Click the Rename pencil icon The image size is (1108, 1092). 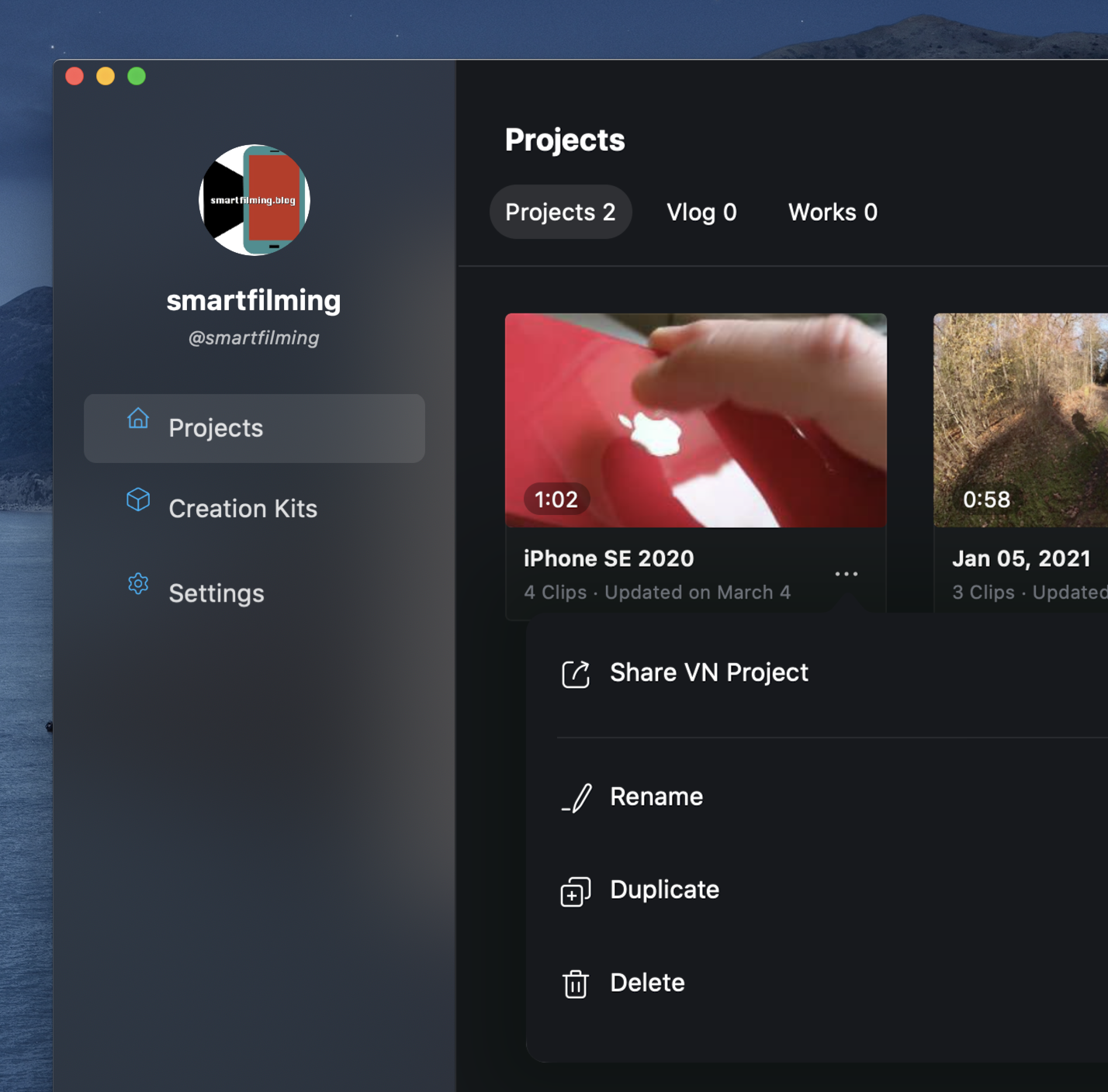[577, 798]
